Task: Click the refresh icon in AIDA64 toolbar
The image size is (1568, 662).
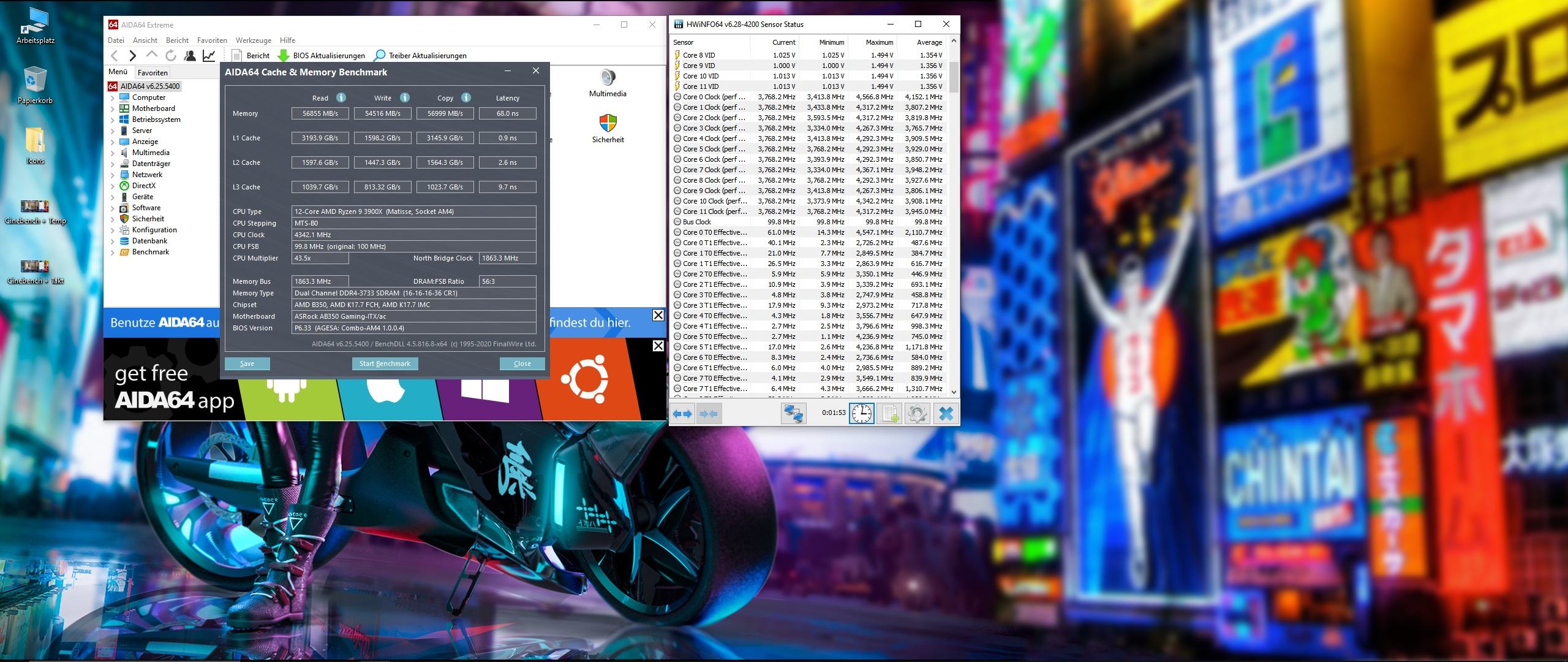Action: point(171,56)
